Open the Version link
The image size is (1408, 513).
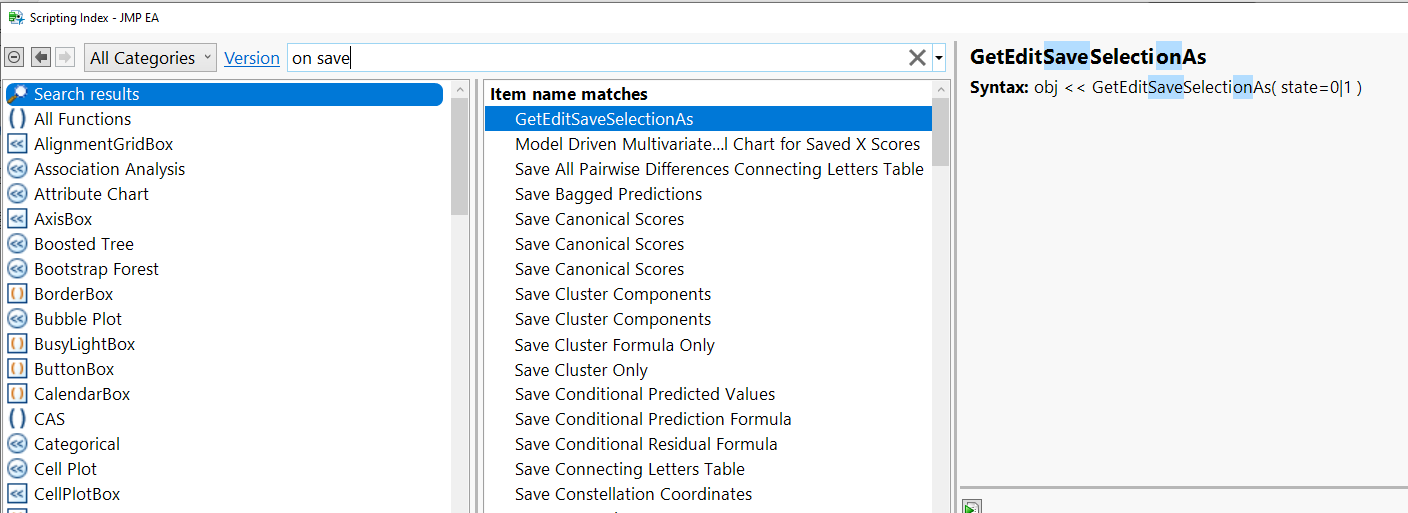[x=252, y=58]
